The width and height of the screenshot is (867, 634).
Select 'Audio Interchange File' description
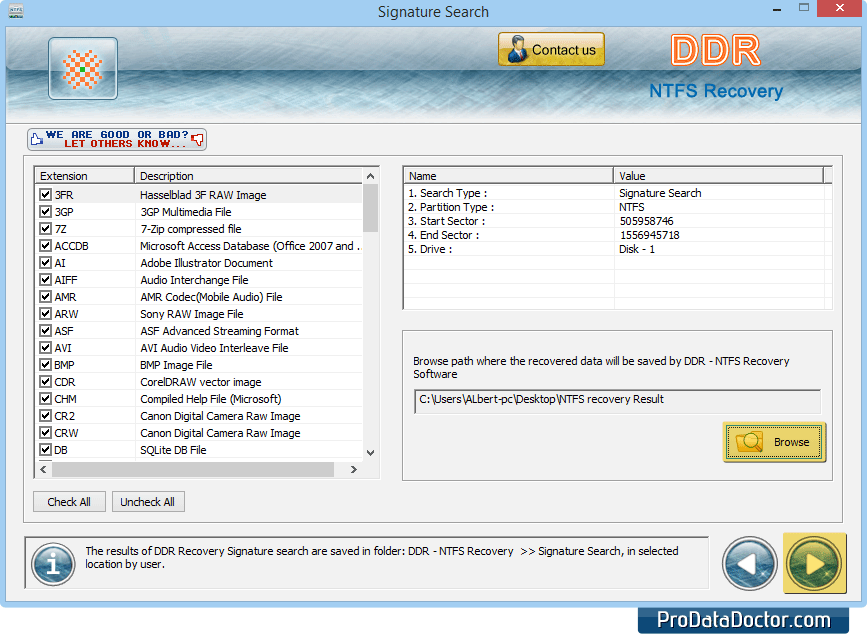click(x=194, y=280)
